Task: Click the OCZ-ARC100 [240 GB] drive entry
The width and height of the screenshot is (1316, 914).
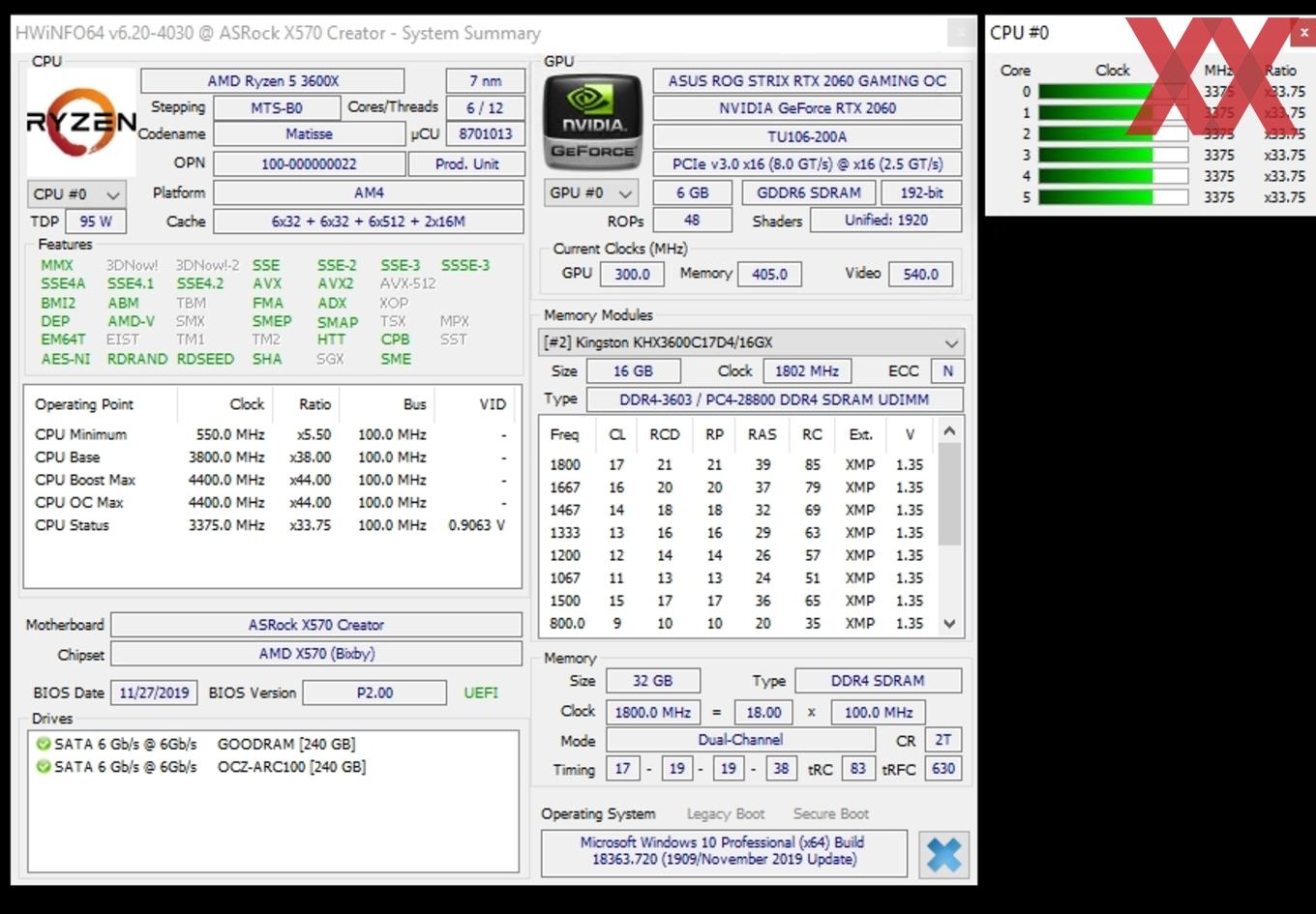Action: tap(291, 766)
